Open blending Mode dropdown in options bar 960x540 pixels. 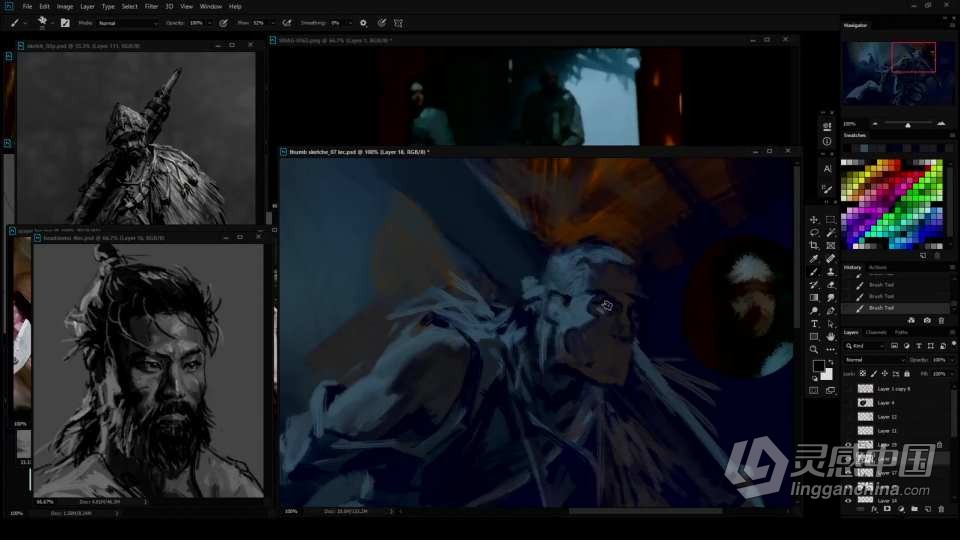(x=127, y=23)
